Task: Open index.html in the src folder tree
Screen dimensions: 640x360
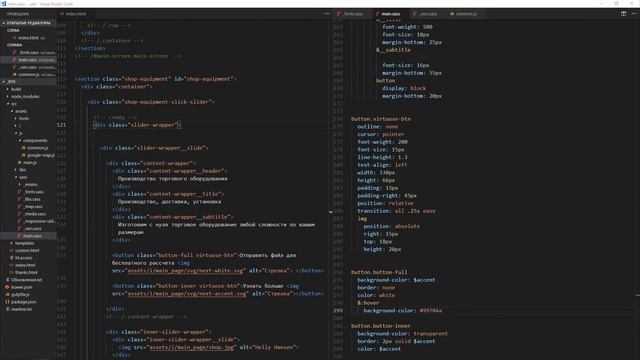Action: click(x=25, y=265)
